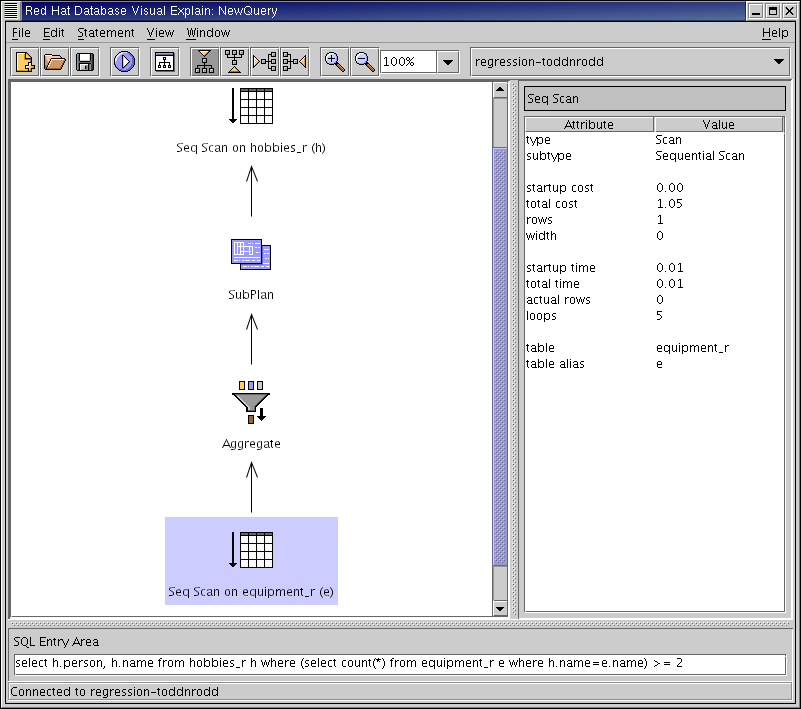
Task: Select the 'total cost' attribute row
Action: [654, 203]
